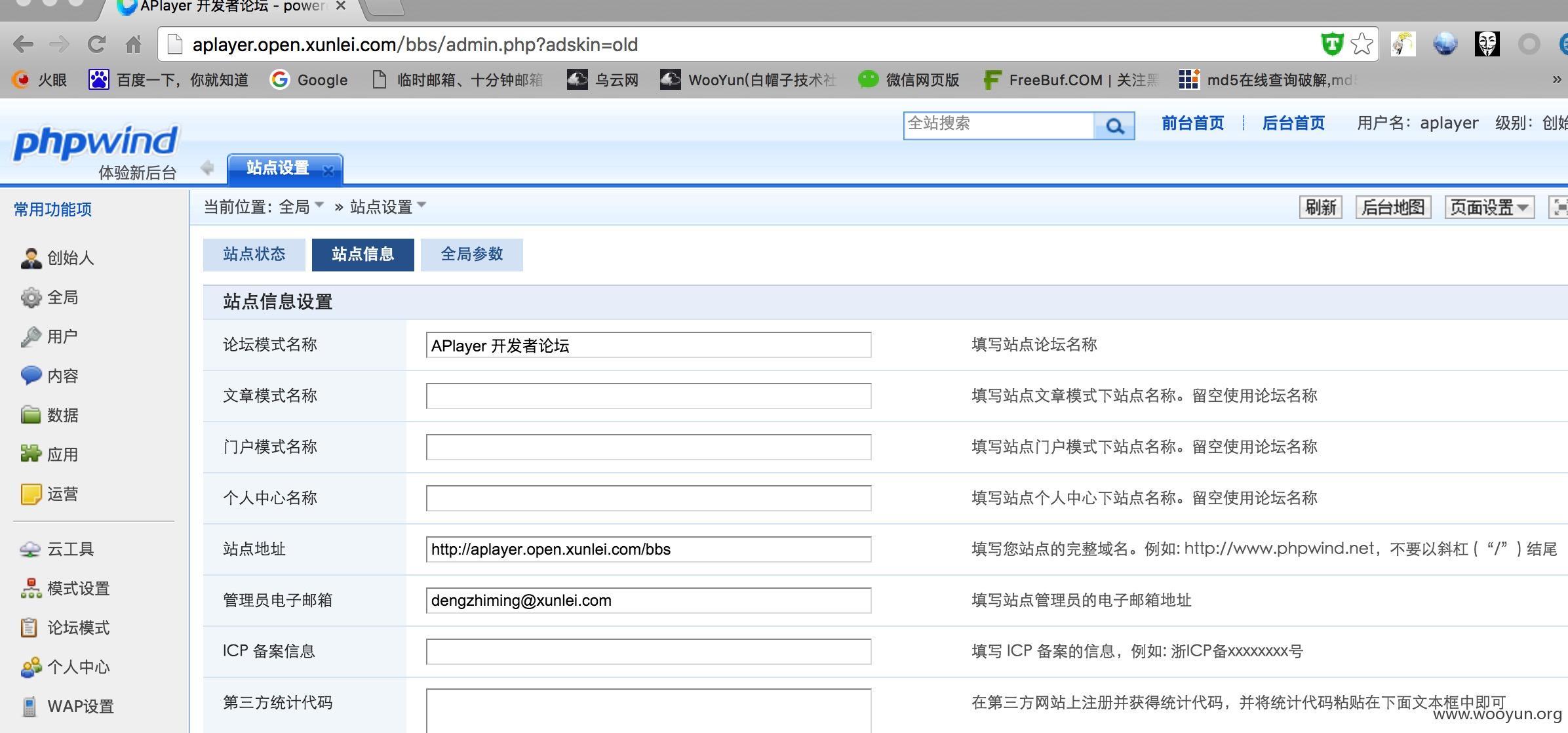The width and height of the screenshot is (1568, 733).
Task: Focus the 全站搜索 search box
Action: 999,125
